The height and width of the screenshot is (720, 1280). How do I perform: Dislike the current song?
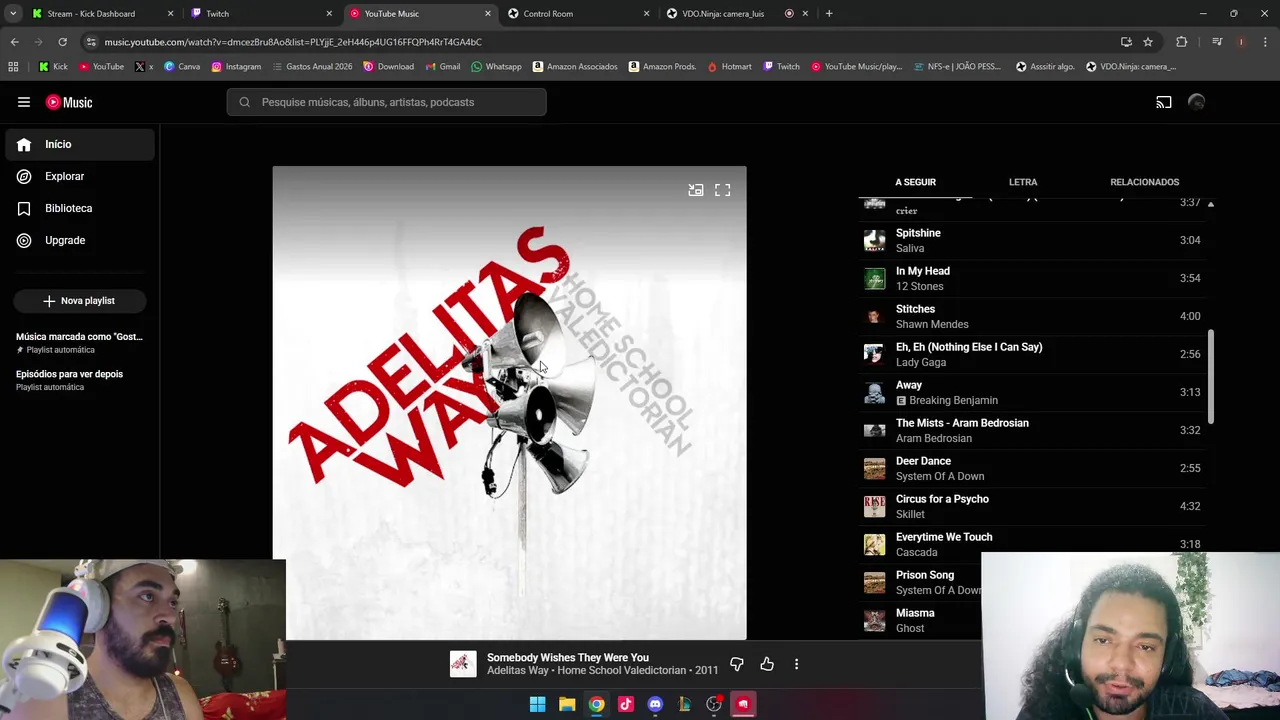coord(737,664)
